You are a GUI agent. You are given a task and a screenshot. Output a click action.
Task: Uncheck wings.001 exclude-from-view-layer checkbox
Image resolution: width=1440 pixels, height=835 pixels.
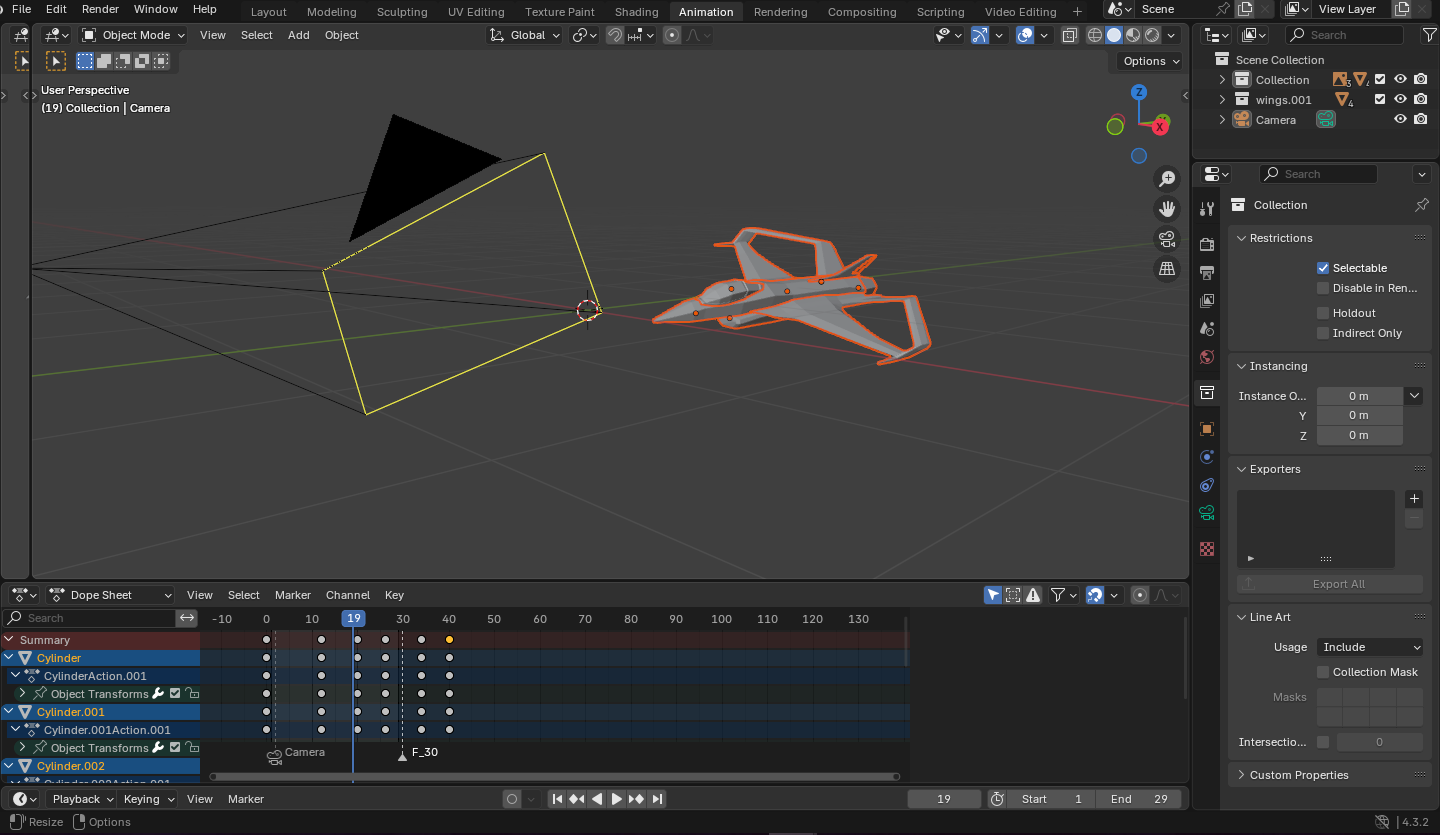[x=1381, y=100]
